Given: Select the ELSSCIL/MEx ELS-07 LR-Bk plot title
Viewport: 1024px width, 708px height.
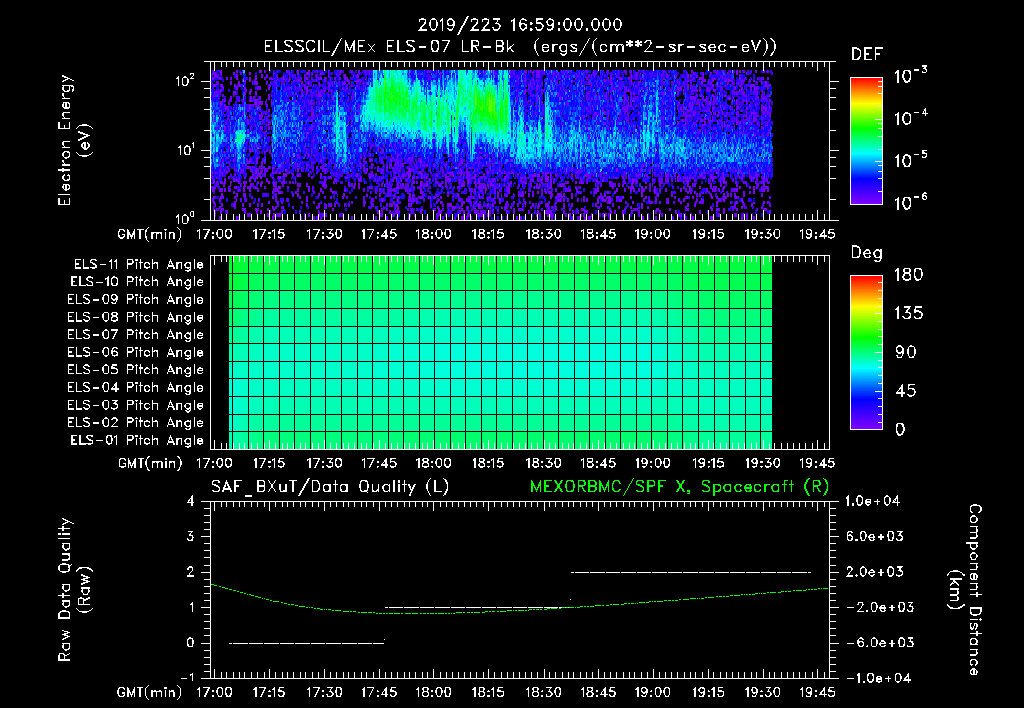Looking at the screenshot, I should (x=520, y=47).
